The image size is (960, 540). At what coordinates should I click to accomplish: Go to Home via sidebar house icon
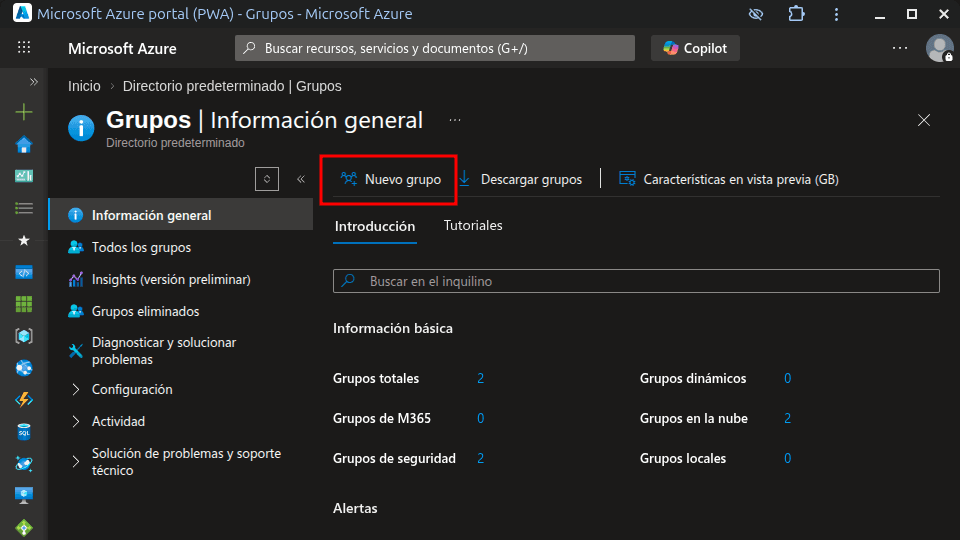pyautogui.click(x=24, y=145)
